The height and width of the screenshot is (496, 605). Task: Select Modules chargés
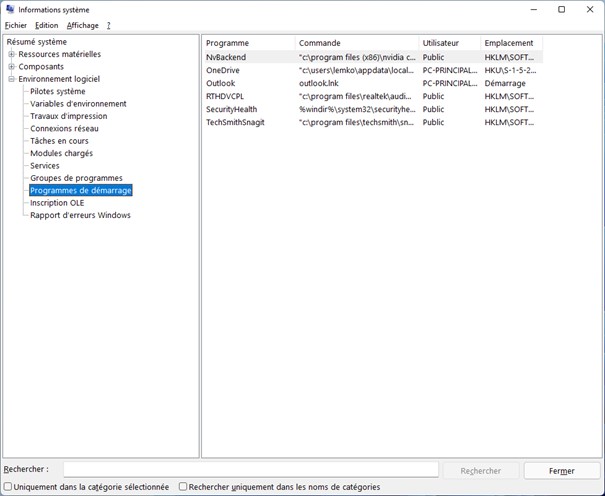tap(61, 153)
